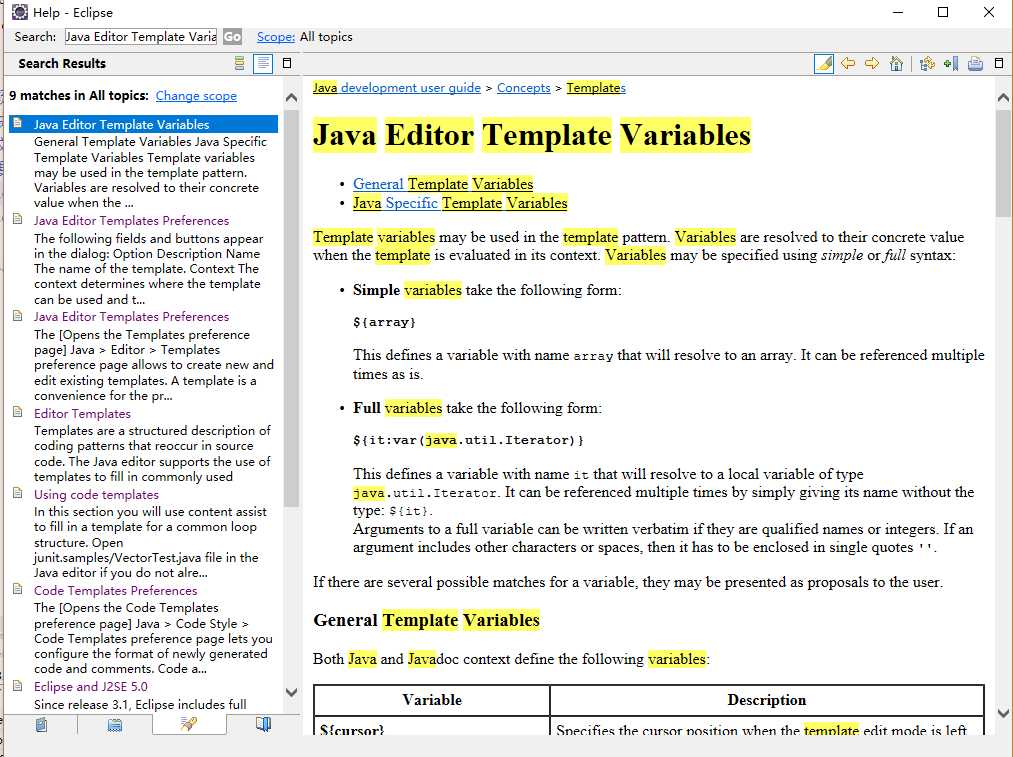Open the Editor Templates search result
The height and width of the screenshot is (757, 1013).
click(x=82, y=413)
